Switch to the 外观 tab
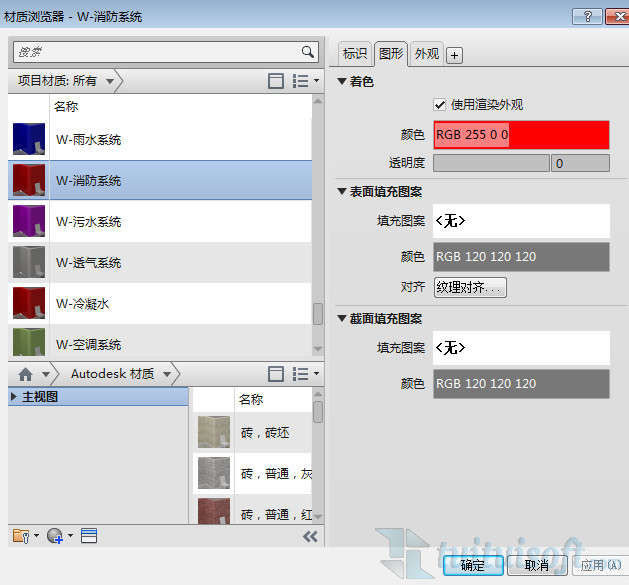Image resolution: width=629 pixels, height=585 pixels. pos(426,54)
